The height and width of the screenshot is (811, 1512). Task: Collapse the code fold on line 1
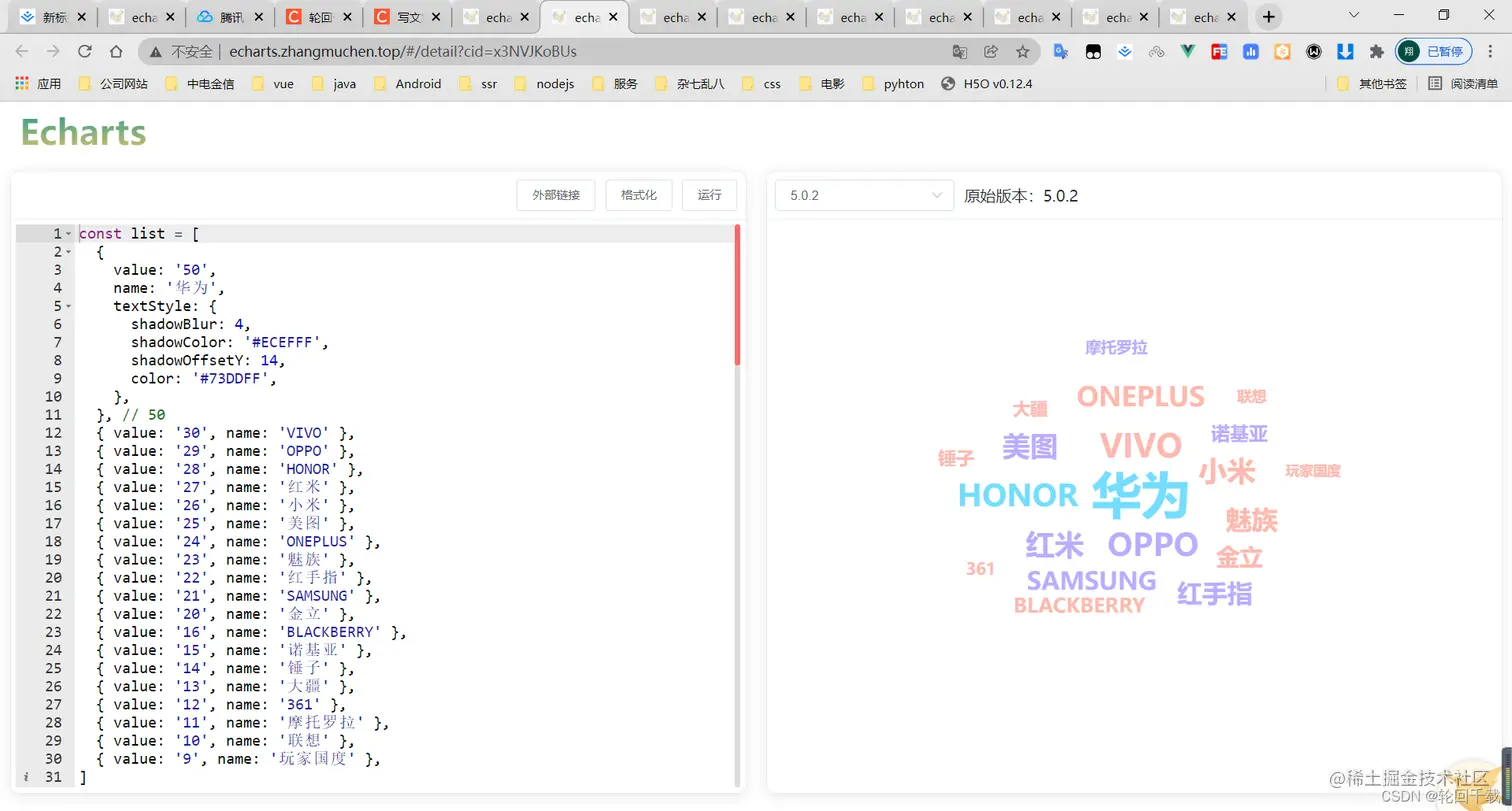pos(68,233)
